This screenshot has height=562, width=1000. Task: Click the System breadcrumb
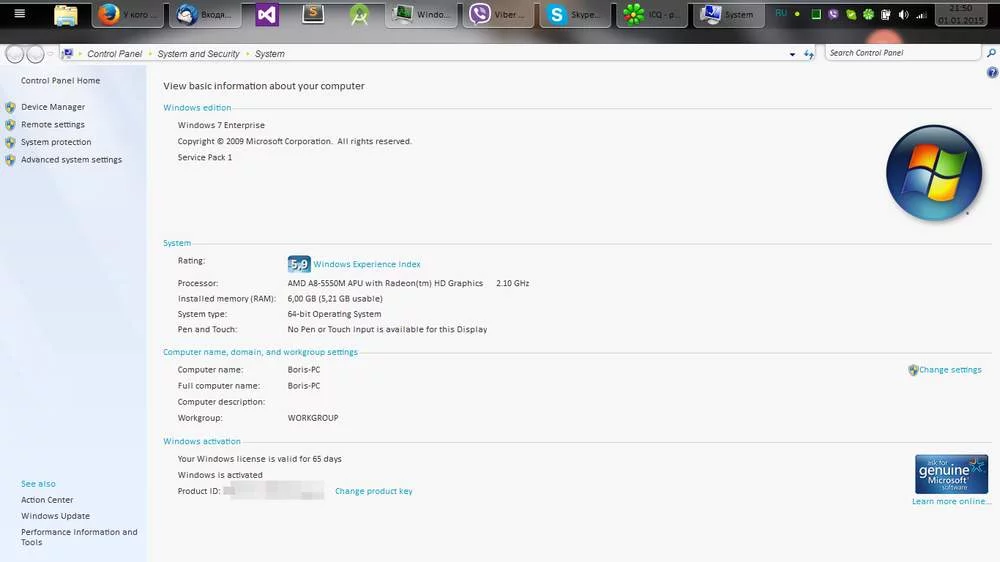coord(270,54)
